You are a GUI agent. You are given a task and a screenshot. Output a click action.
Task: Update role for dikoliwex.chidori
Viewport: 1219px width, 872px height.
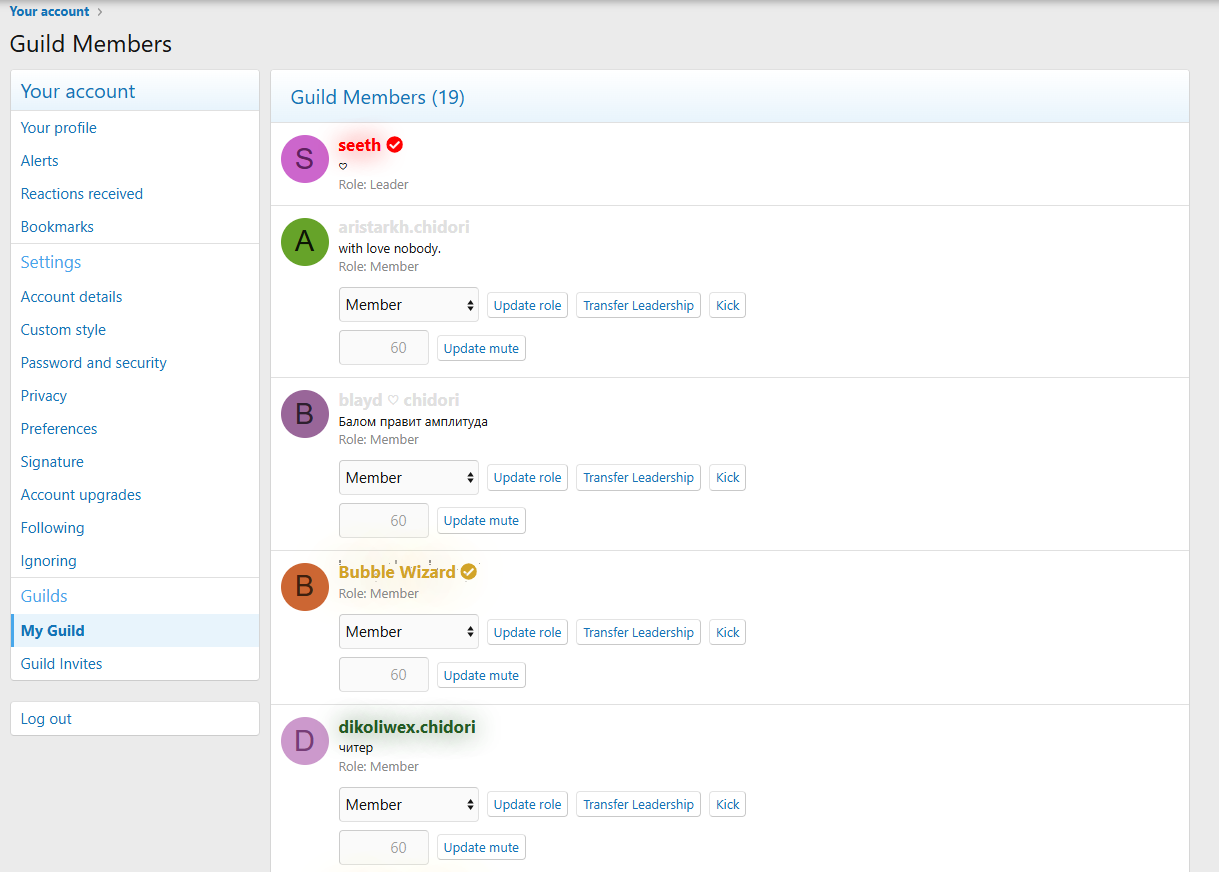coord(528,805)
